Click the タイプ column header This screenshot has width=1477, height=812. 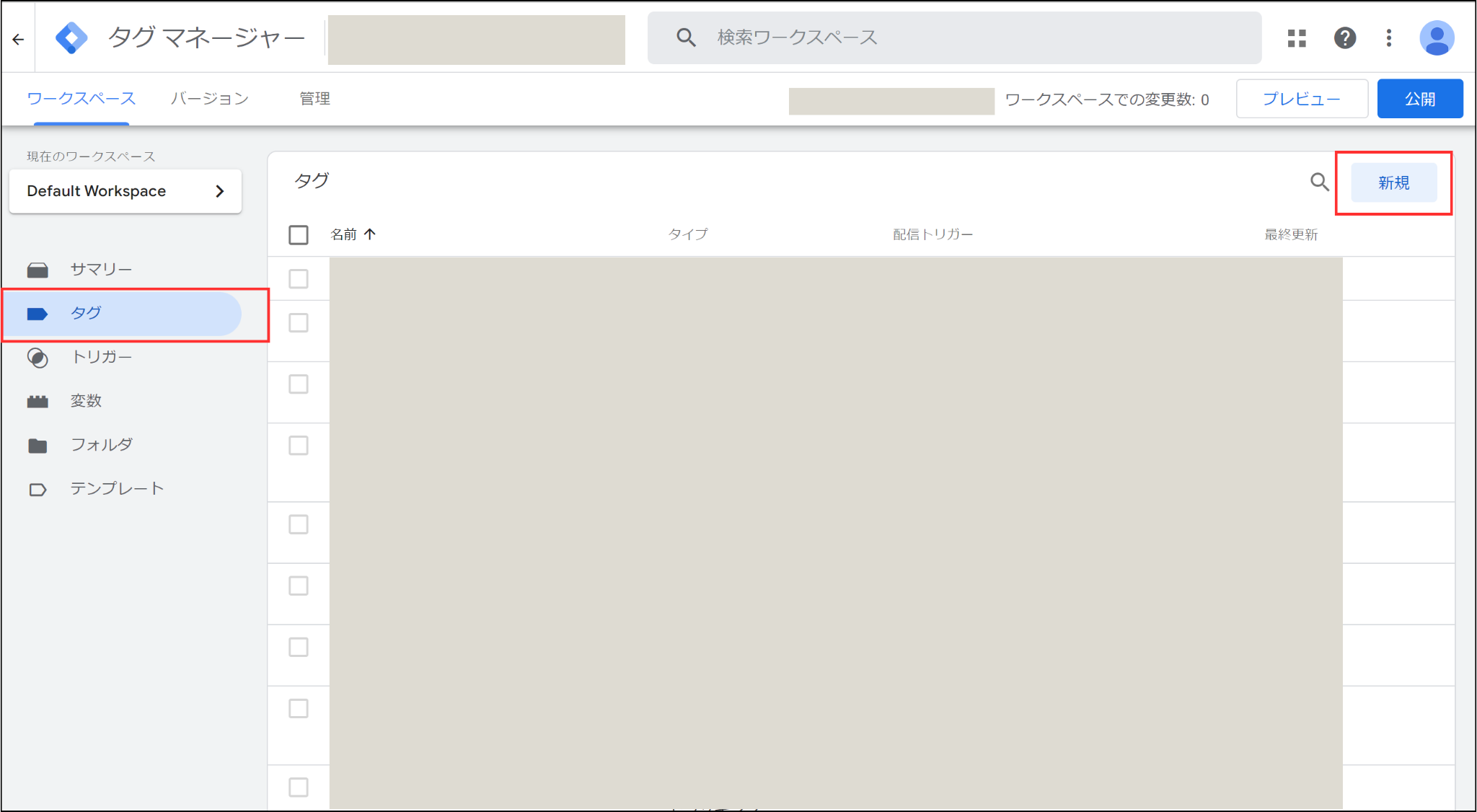click(x=688, y=234)
